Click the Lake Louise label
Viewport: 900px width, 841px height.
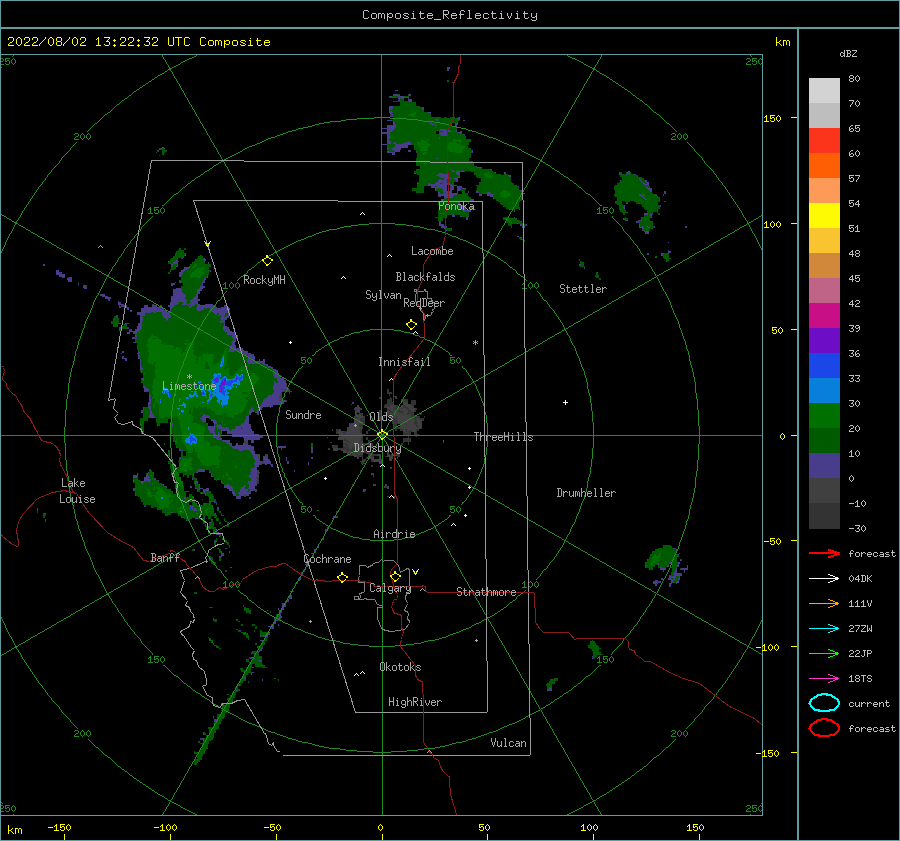coord(77,491)
